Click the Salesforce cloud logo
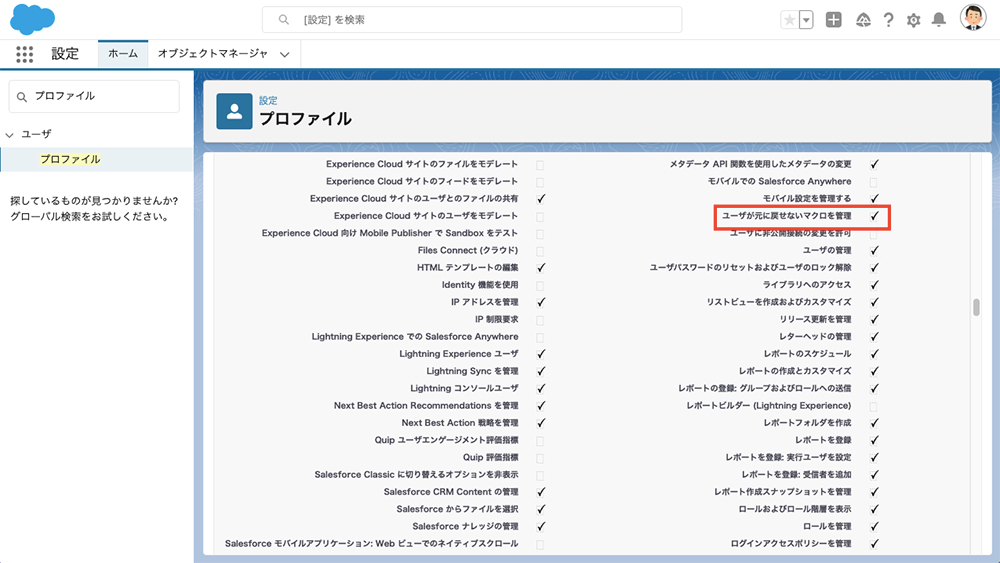Image resolution: width=1000 pixels, height=563 pixels. (33, 19)
